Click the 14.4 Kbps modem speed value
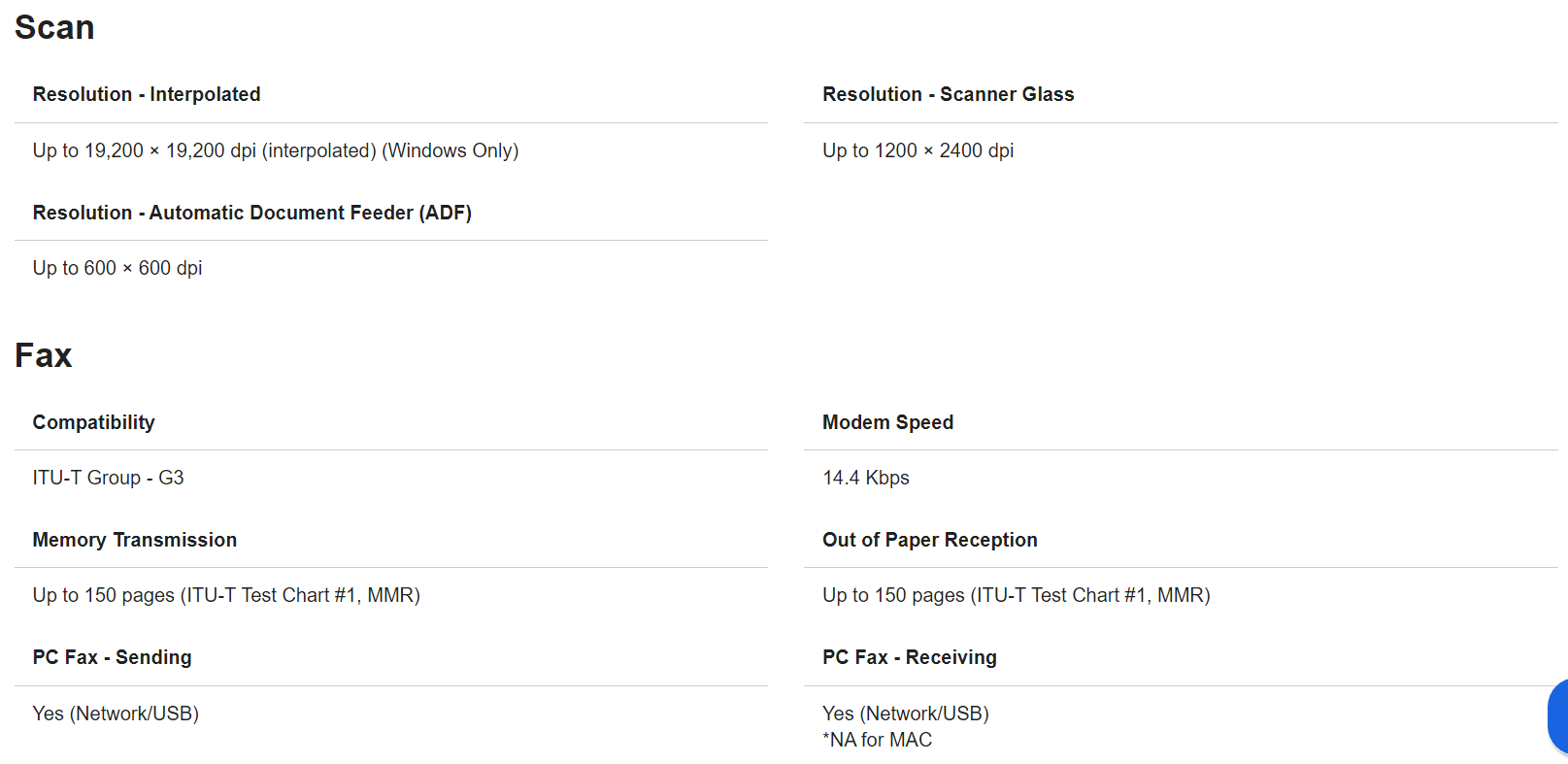 [865, 478]
